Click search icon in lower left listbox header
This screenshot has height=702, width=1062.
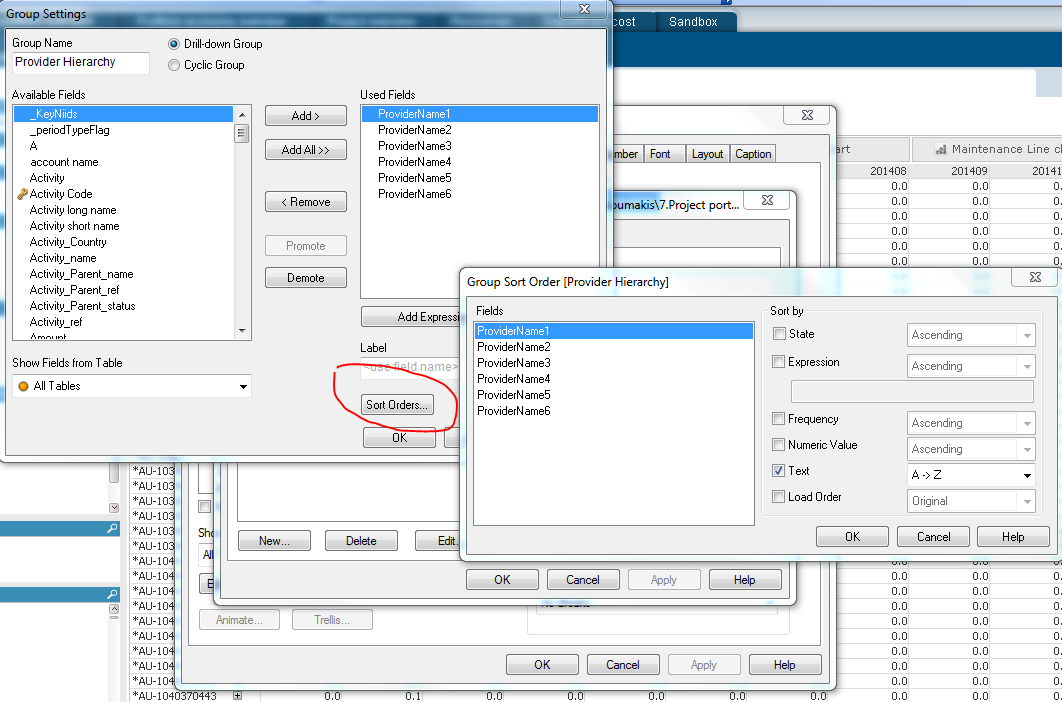click(112, 594)
